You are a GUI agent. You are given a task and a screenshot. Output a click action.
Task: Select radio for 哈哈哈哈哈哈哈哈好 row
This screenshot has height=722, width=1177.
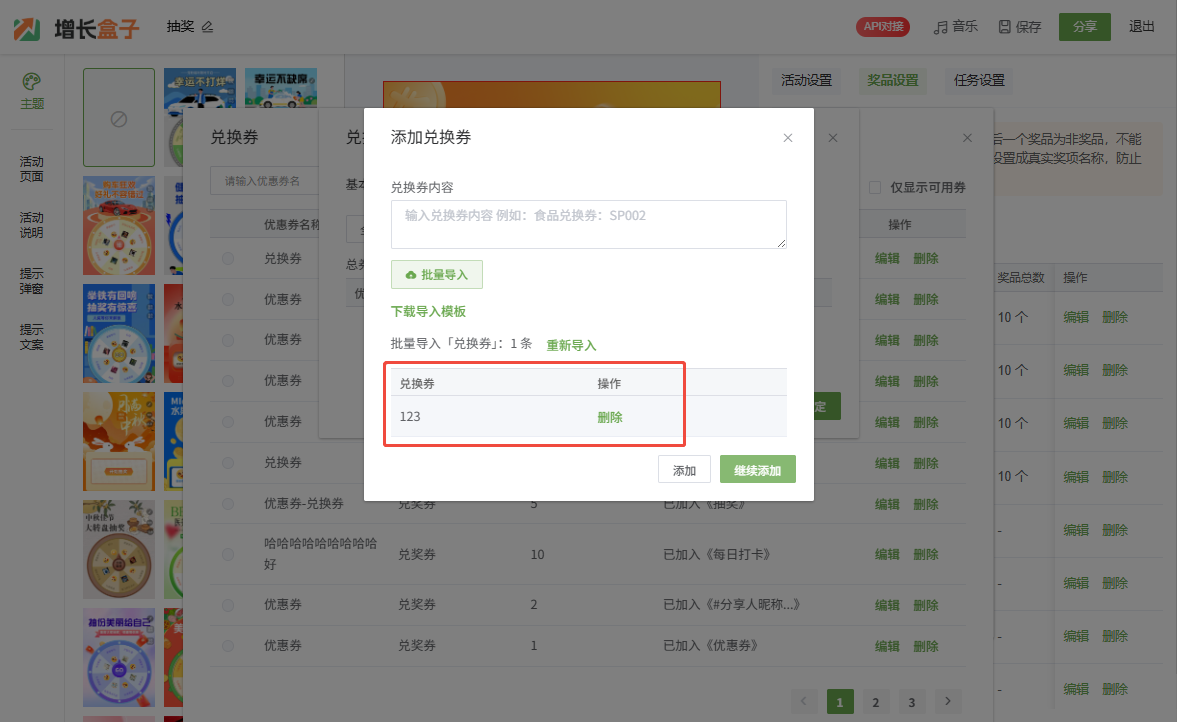(x=228, y=555)
